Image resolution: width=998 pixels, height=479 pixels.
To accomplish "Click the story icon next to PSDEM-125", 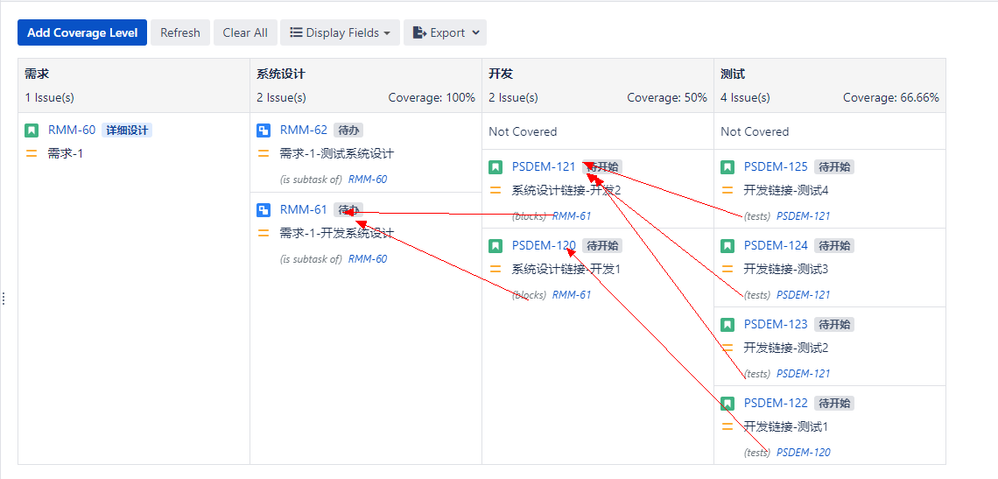I will click(x=727, y=167).
